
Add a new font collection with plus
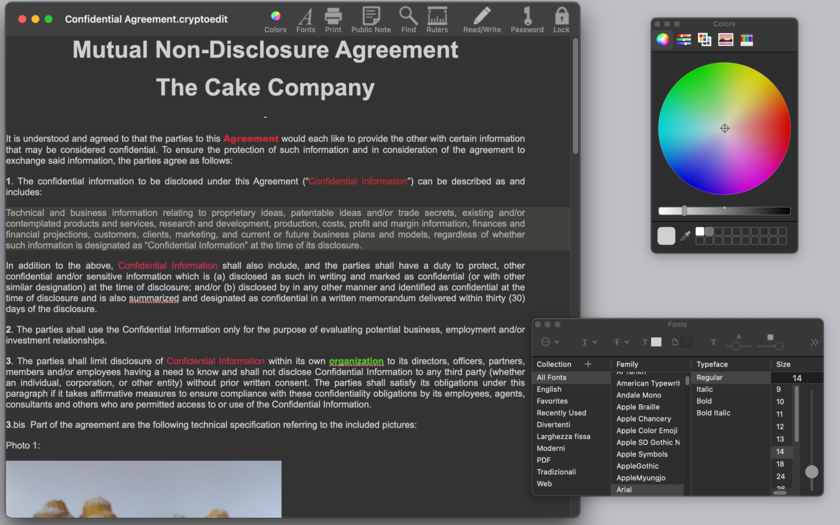click(588, 364)
